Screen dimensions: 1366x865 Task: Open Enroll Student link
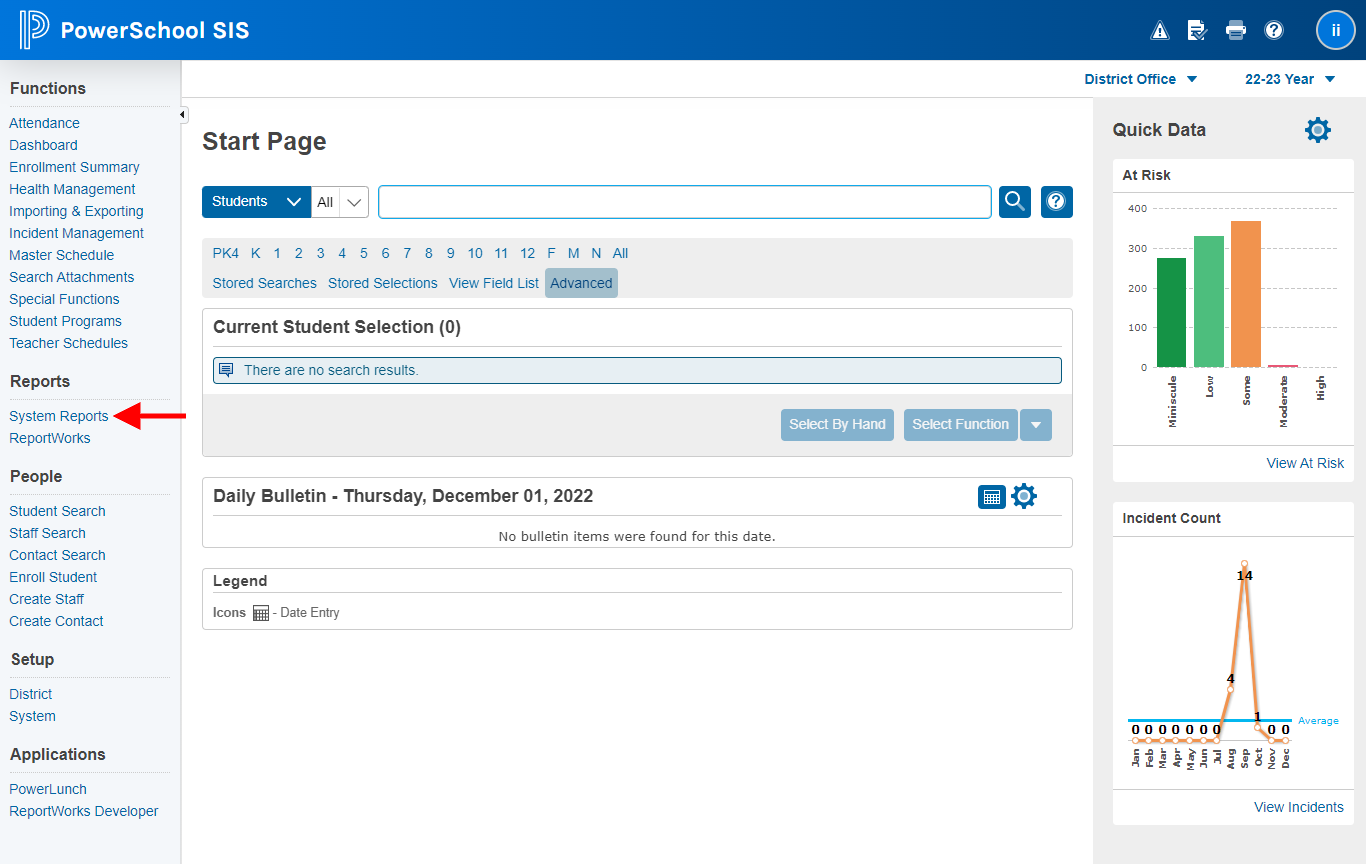[x=53, y=577]
